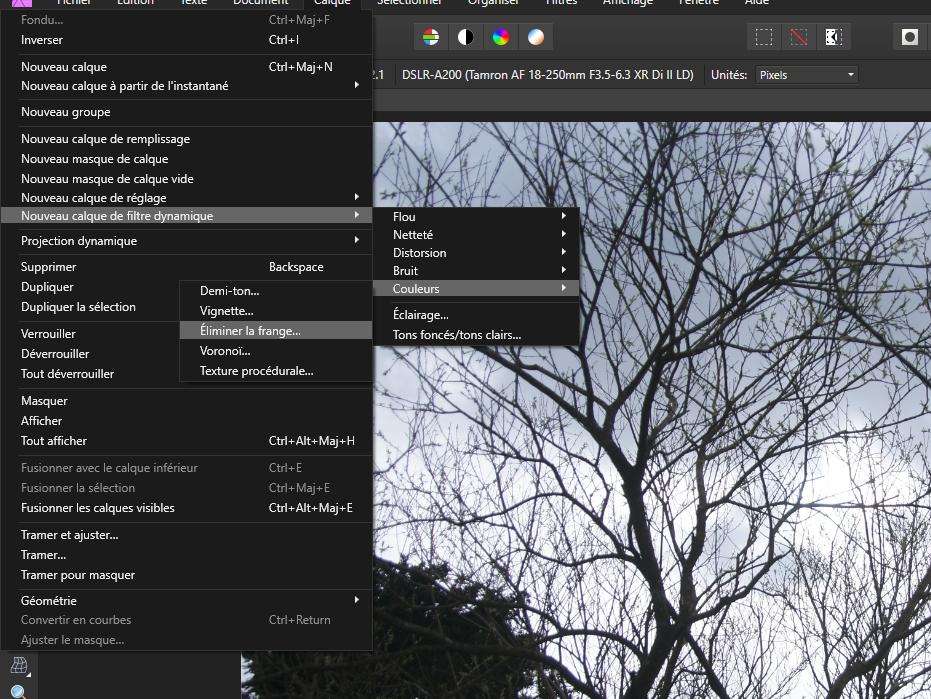Click the Fondu... menu entry
This screenshot has height=699, width=931.
coord(187,20)
